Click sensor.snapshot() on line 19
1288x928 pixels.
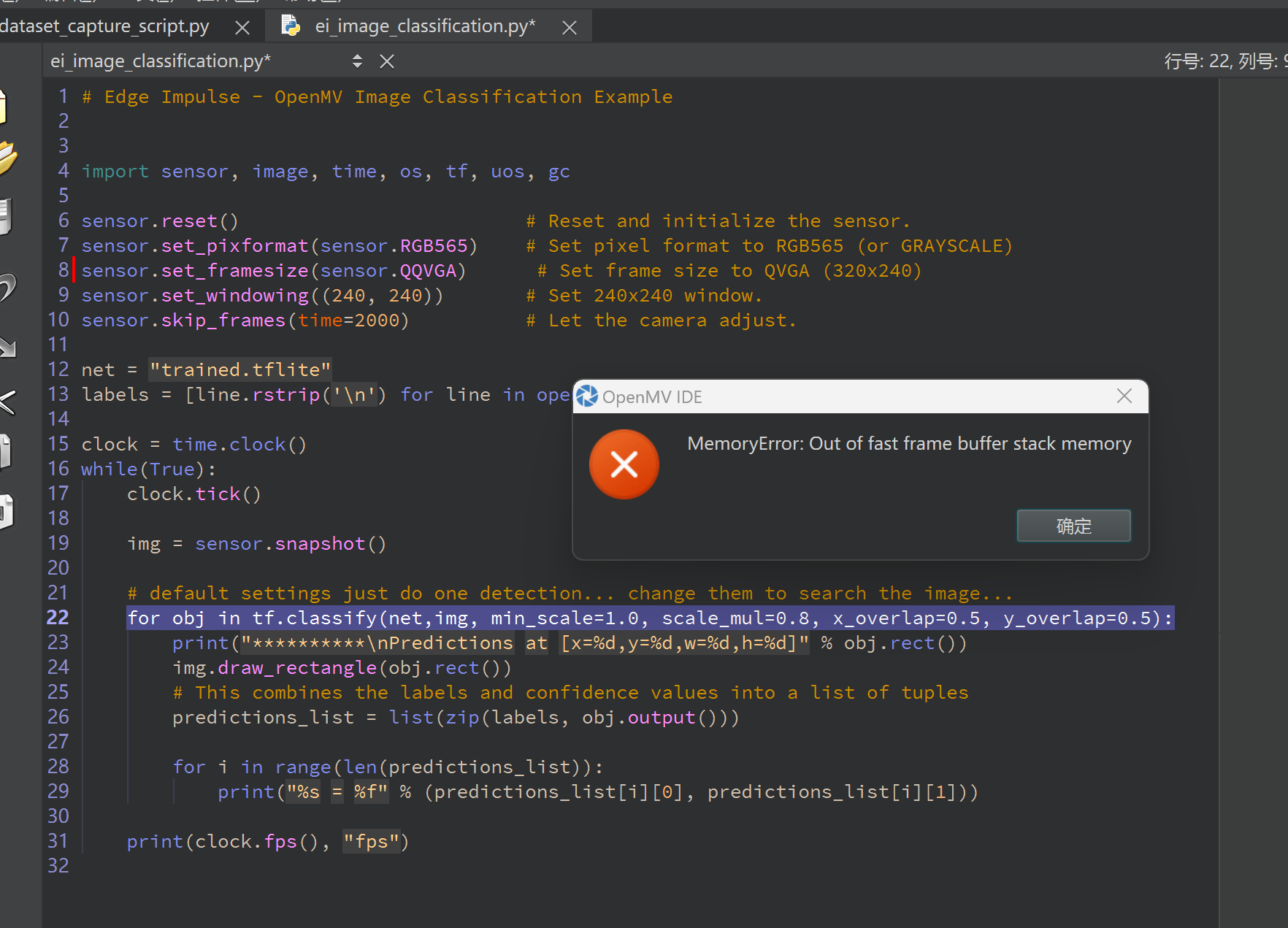click(291, 544)
